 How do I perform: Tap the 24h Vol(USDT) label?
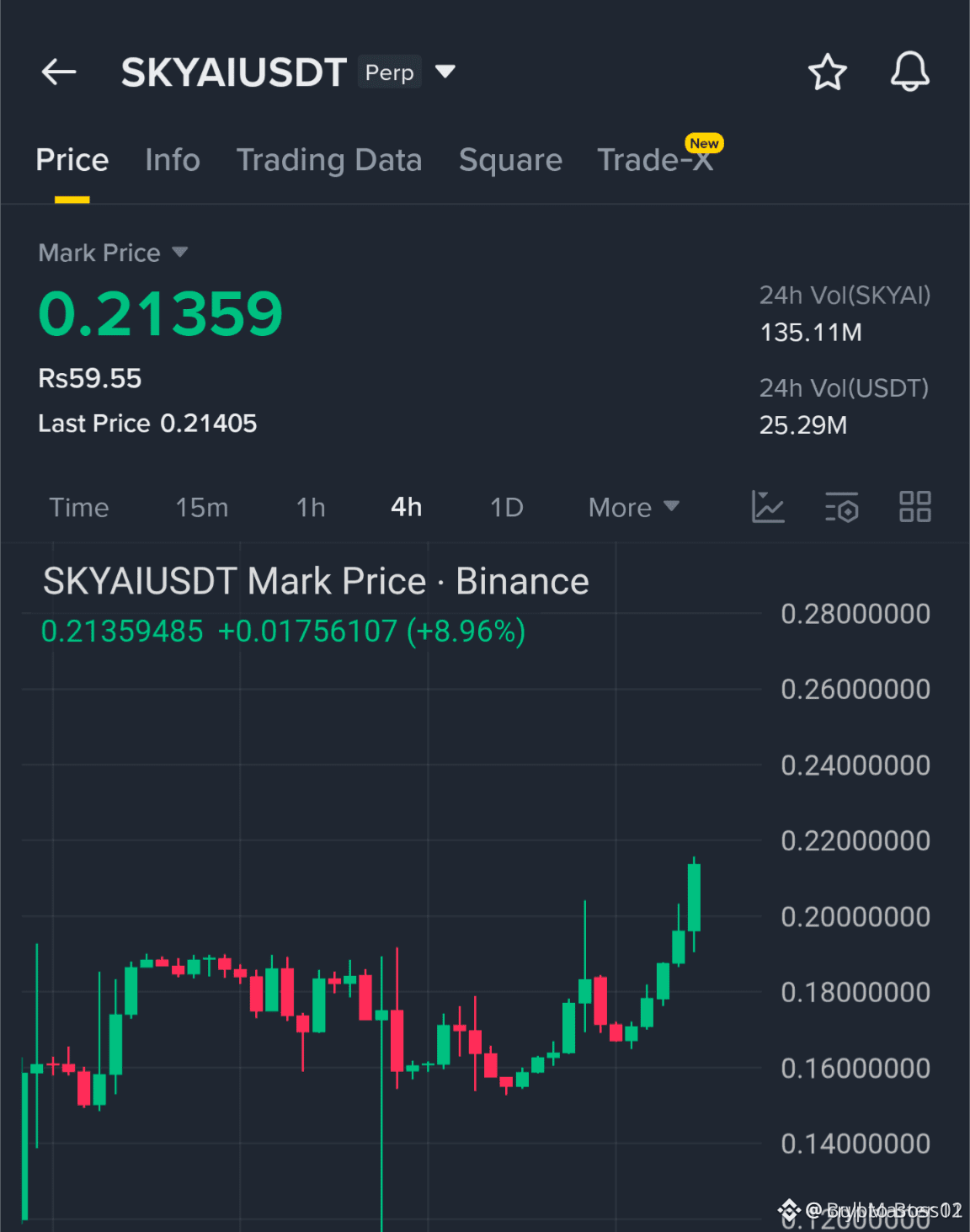[x=844, y=388]
